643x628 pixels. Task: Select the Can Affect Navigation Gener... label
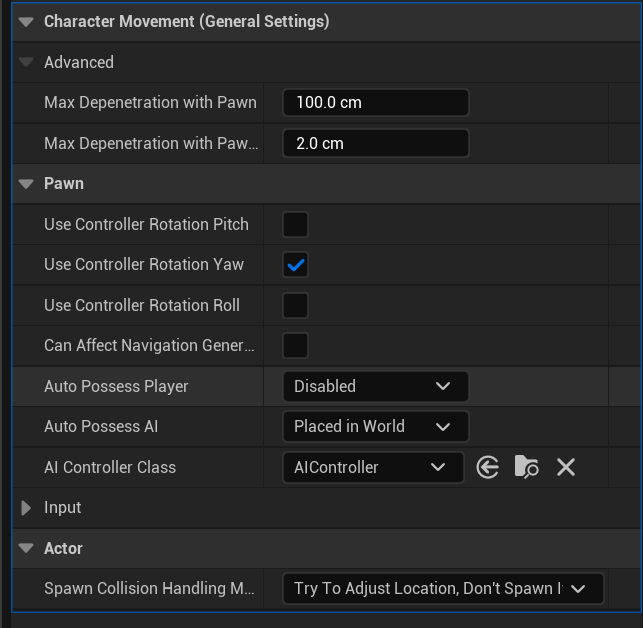149,345
